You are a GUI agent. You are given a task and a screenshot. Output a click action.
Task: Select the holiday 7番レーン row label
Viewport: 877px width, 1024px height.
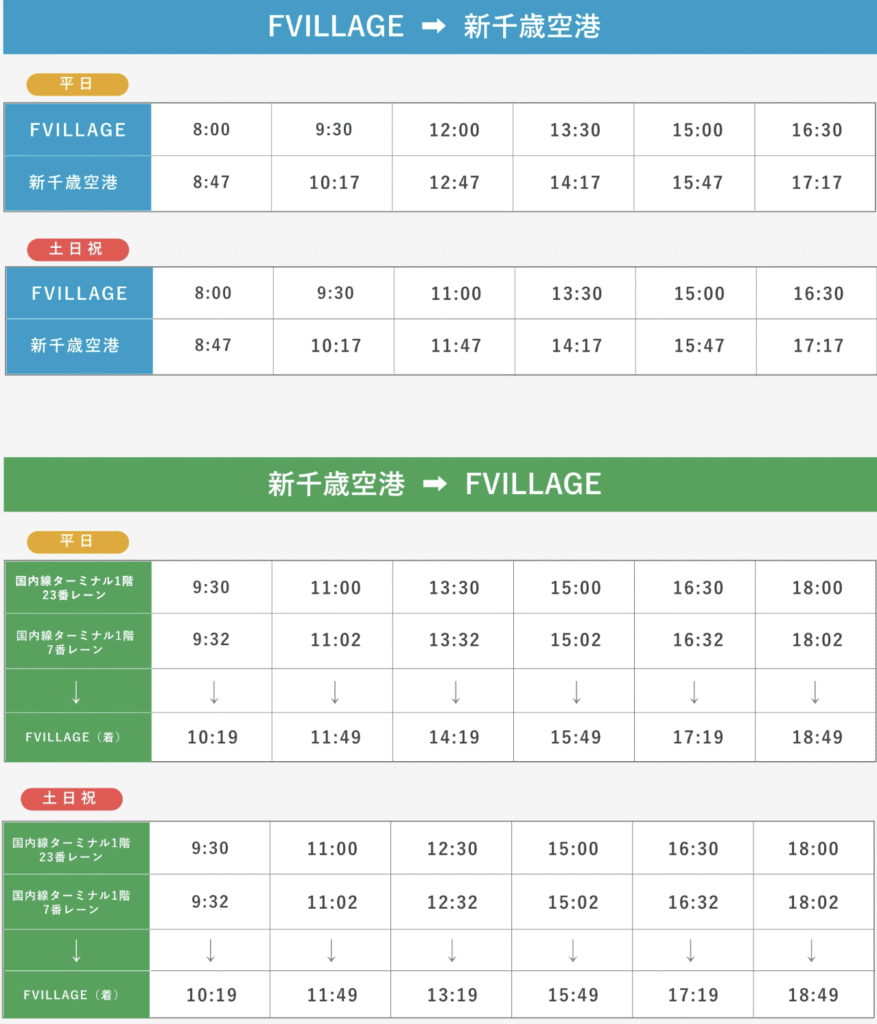tap(71, 903)
